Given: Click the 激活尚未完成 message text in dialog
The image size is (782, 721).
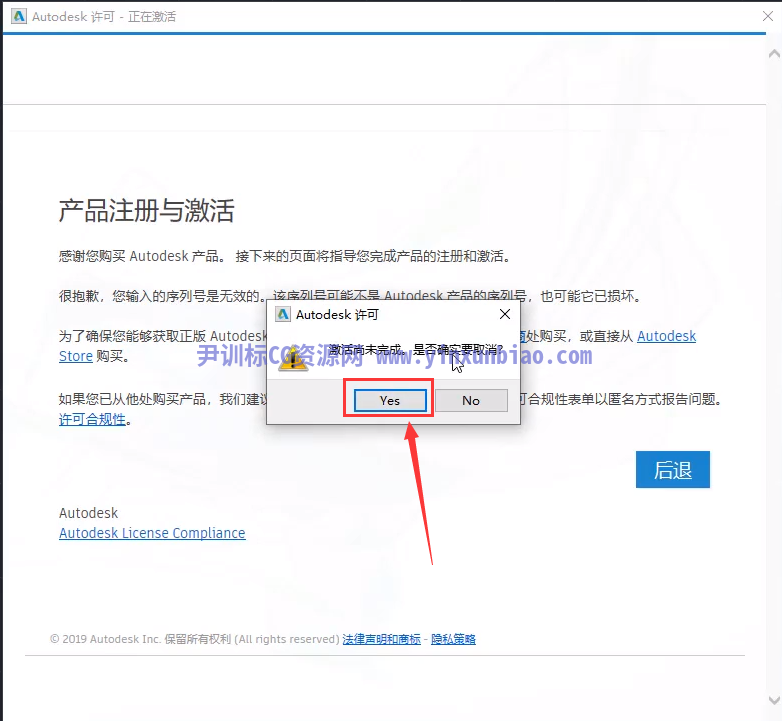Looking at the screenshot, I should pyautogui.click(x=416, y=350).
